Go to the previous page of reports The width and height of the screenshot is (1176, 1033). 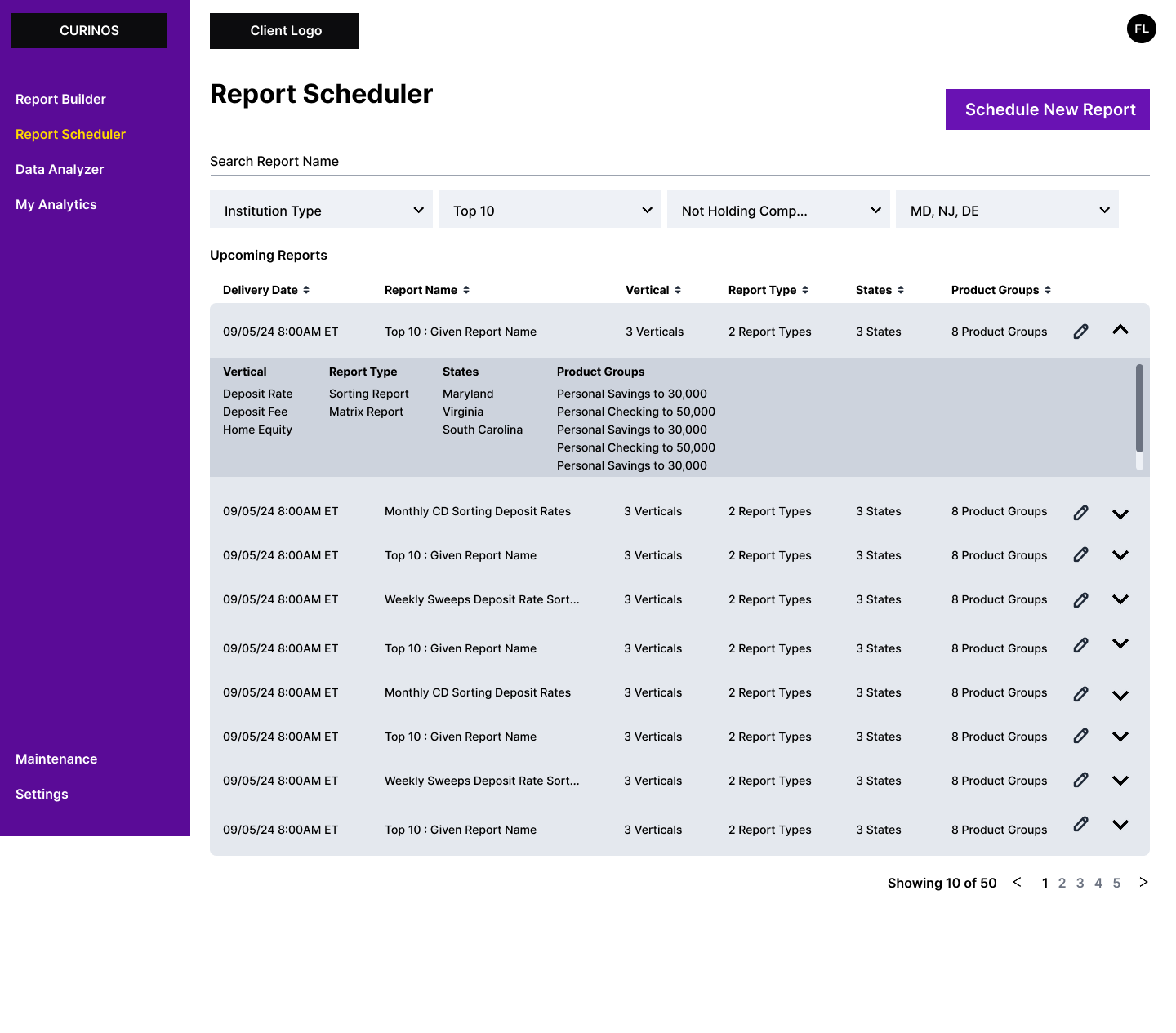[x=1017, y=882]
